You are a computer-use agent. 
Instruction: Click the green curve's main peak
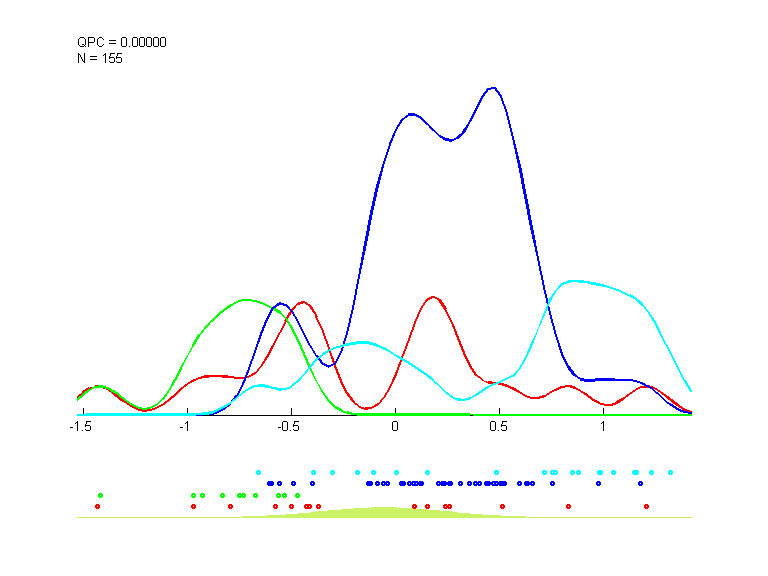[x=245, y=299]
